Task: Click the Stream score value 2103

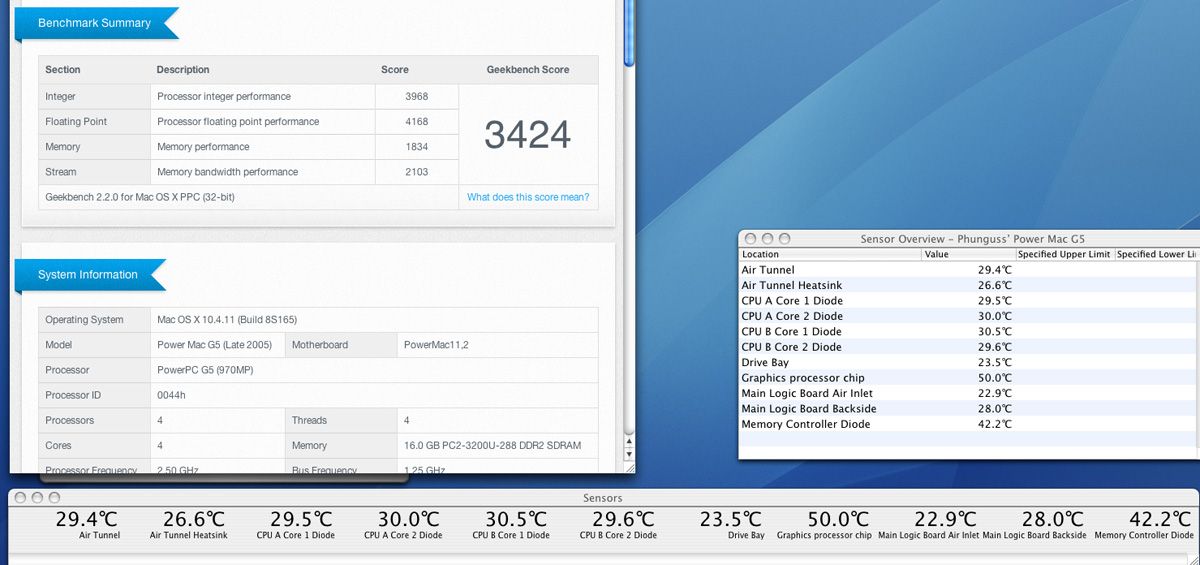Action: click(417, 172)
